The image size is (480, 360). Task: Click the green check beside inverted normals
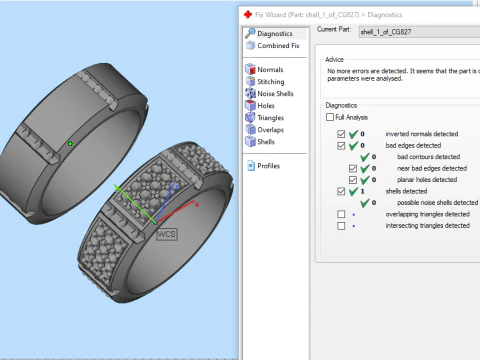tap(353, 134)
